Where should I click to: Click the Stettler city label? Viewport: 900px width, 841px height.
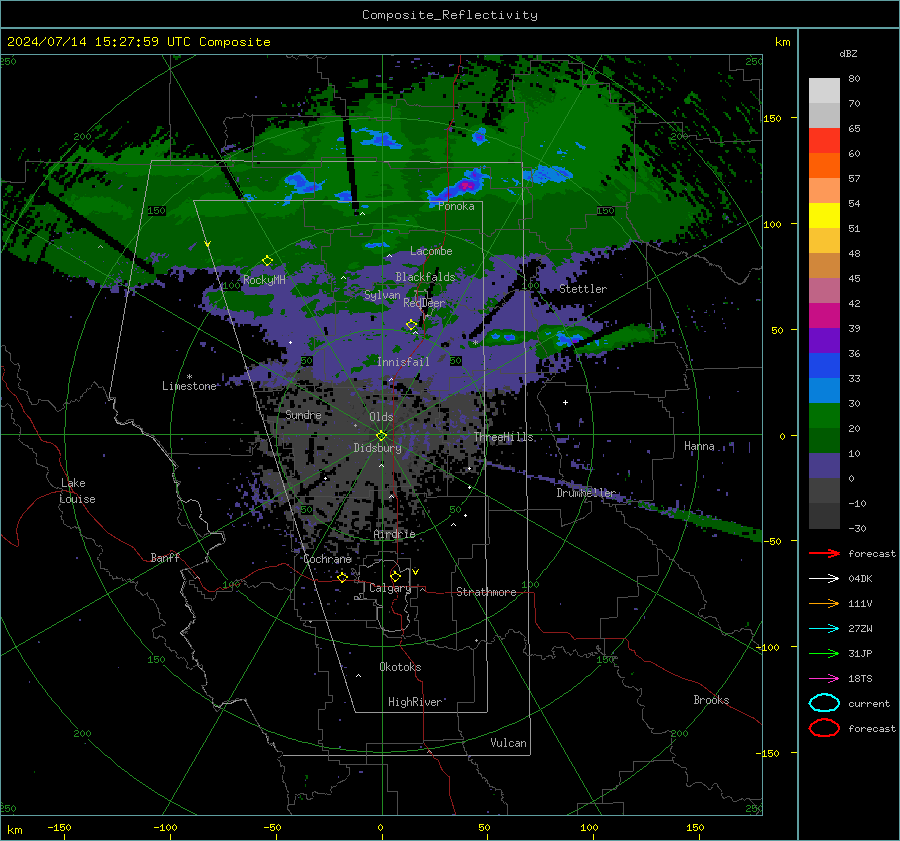click(x=583, y=289)
